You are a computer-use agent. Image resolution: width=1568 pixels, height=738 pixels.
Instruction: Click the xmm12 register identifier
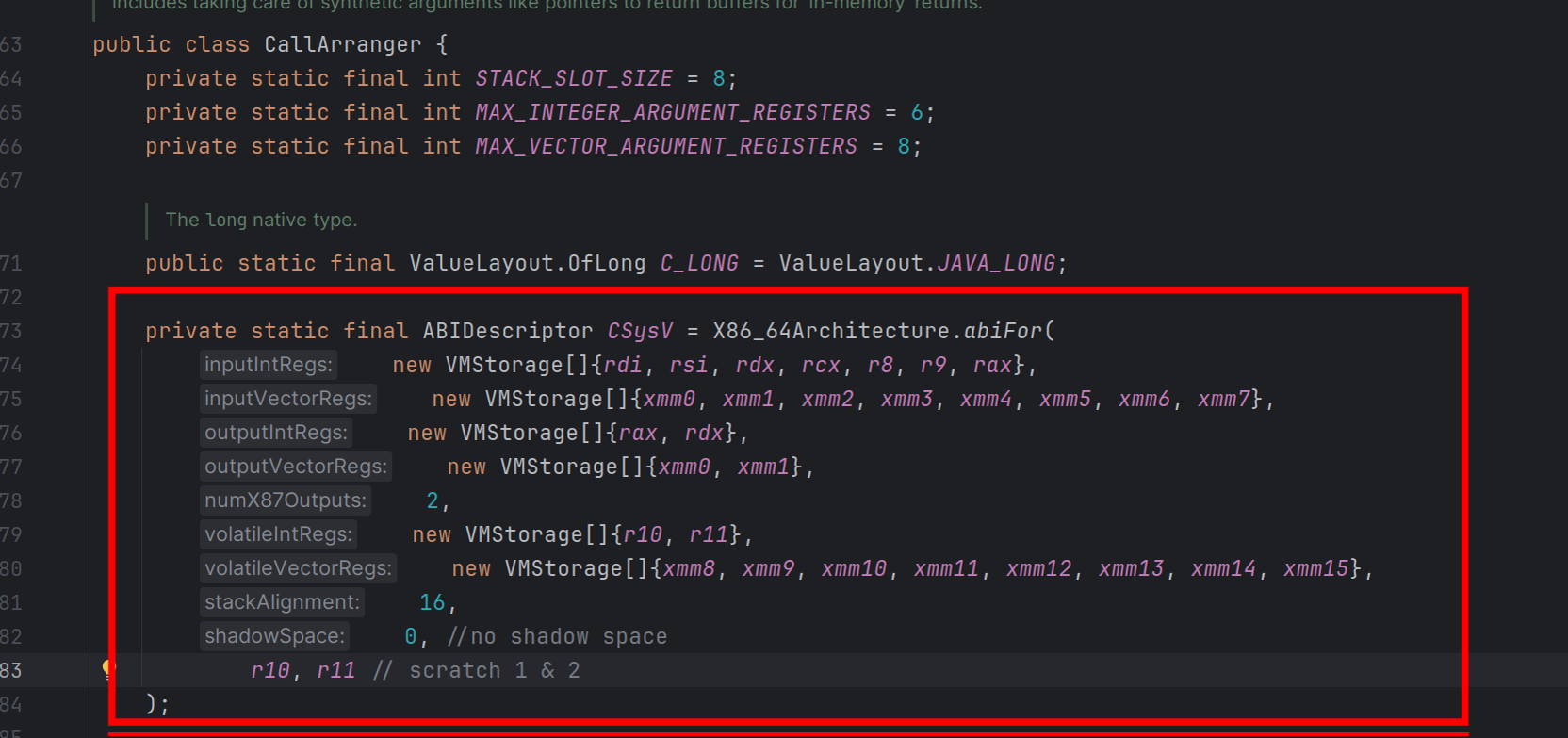click(x=1038, y=568)
